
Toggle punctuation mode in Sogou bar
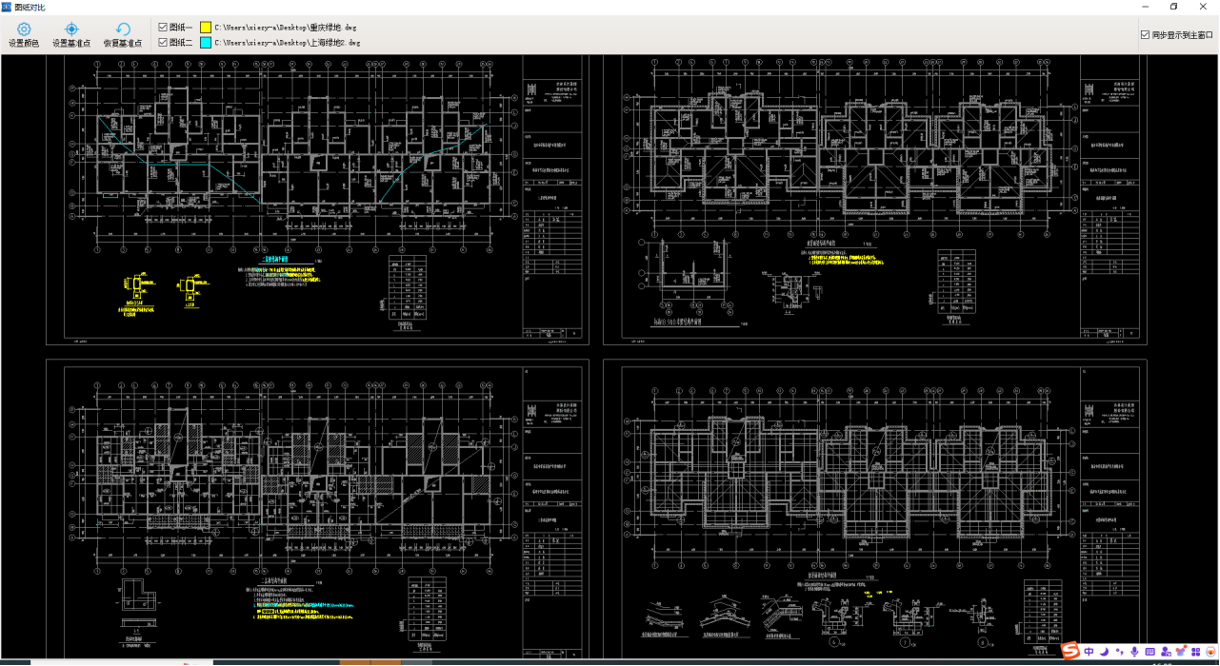click(x=1119, y=652)
